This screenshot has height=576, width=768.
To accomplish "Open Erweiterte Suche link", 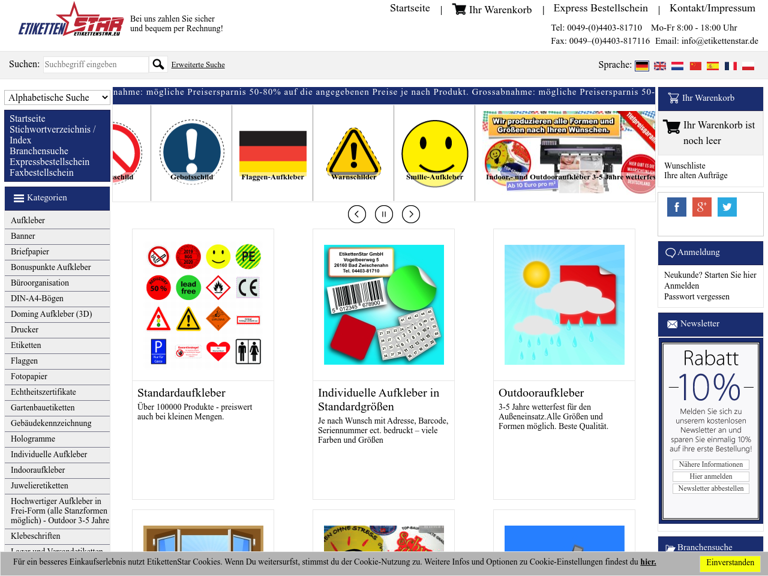I will (198, 65).
